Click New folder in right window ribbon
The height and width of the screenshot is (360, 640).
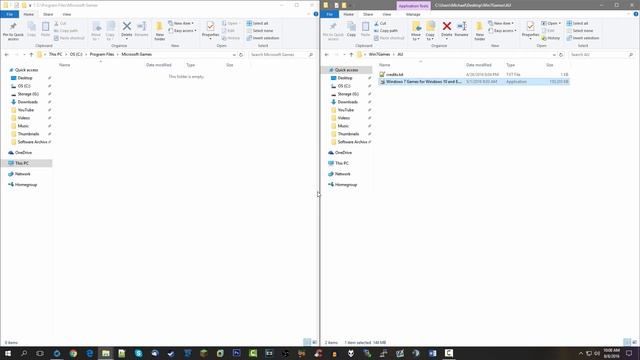[480, 31]
